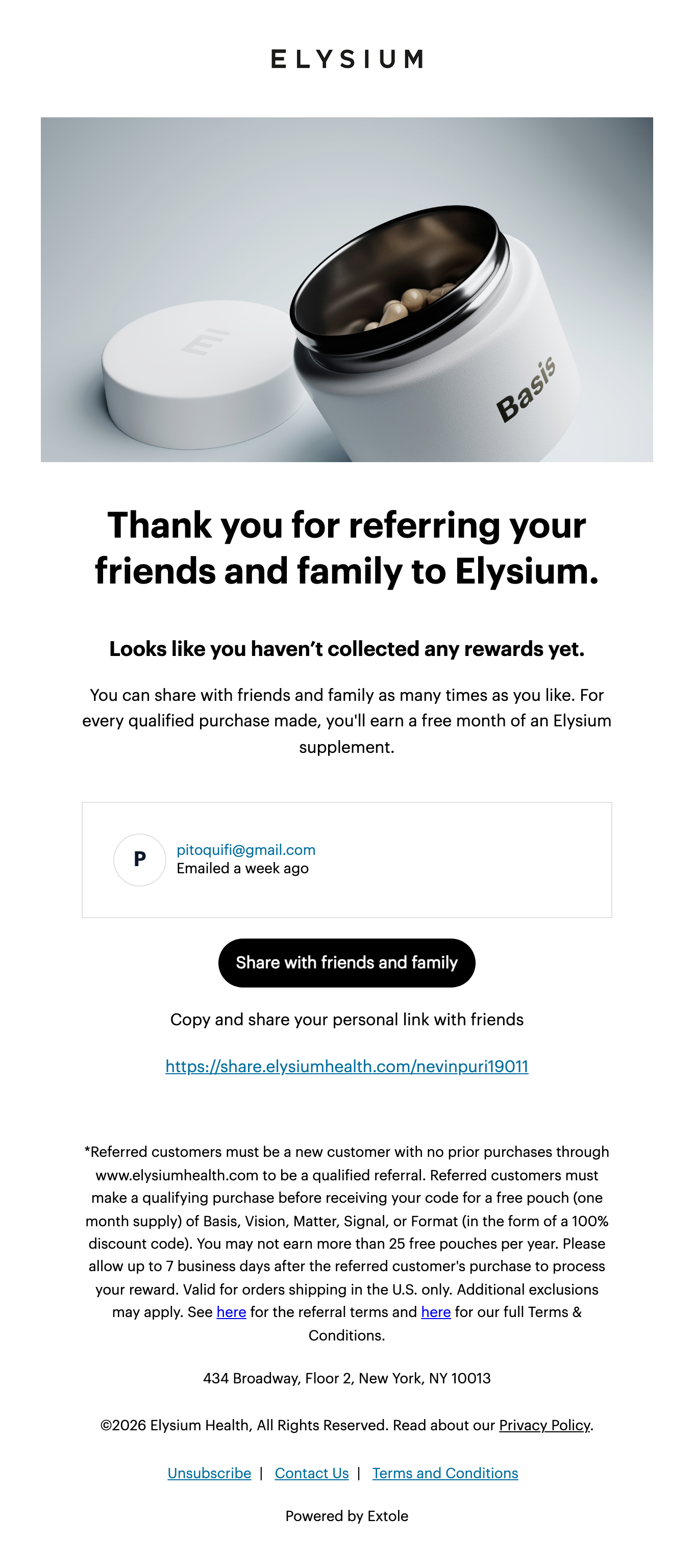The width and height of the screenshot is (694, 1568).
Task: Click the 434 Broadway address line
Action: pyautogui.click(x=346, y=1378)
